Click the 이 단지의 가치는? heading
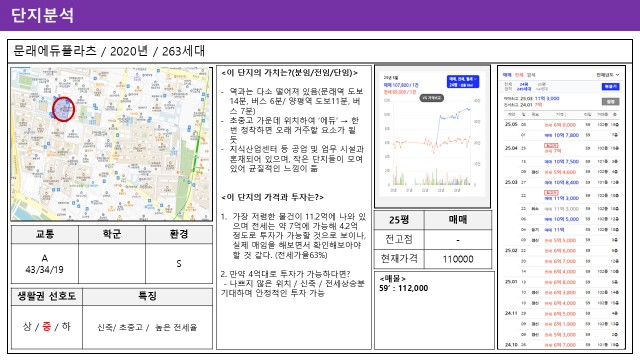The image size is (640, 360). [289, 73]
